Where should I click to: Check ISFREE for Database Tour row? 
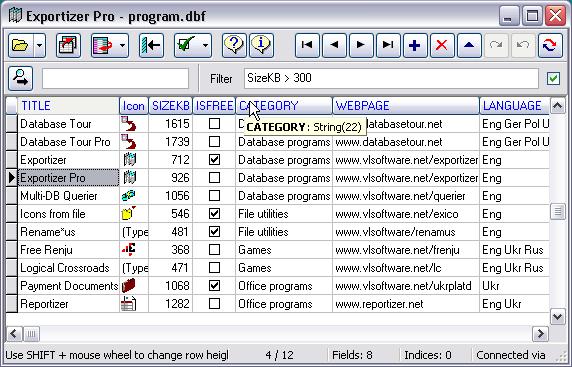(x=214, y=124)
